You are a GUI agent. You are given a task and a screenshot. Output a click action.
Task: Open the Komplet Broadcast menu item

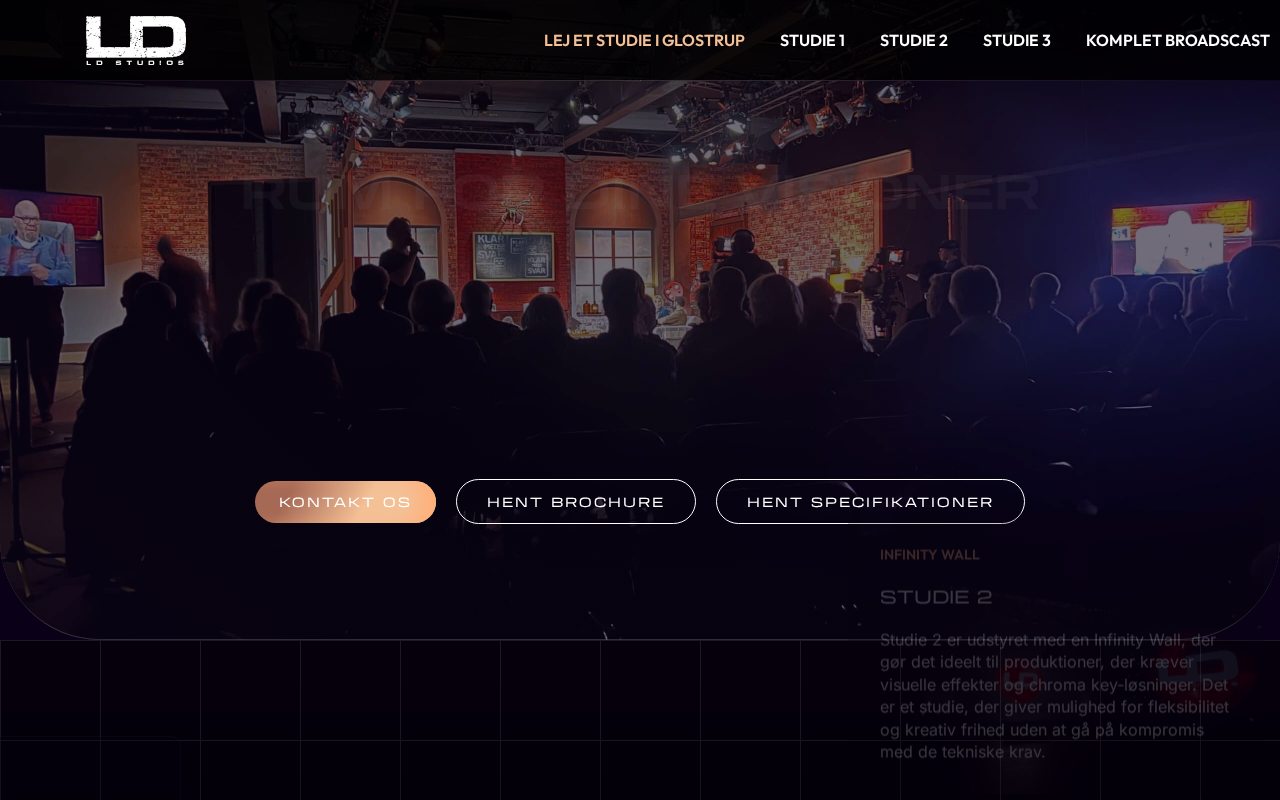pyautogui.click(x=1178, y=40)
